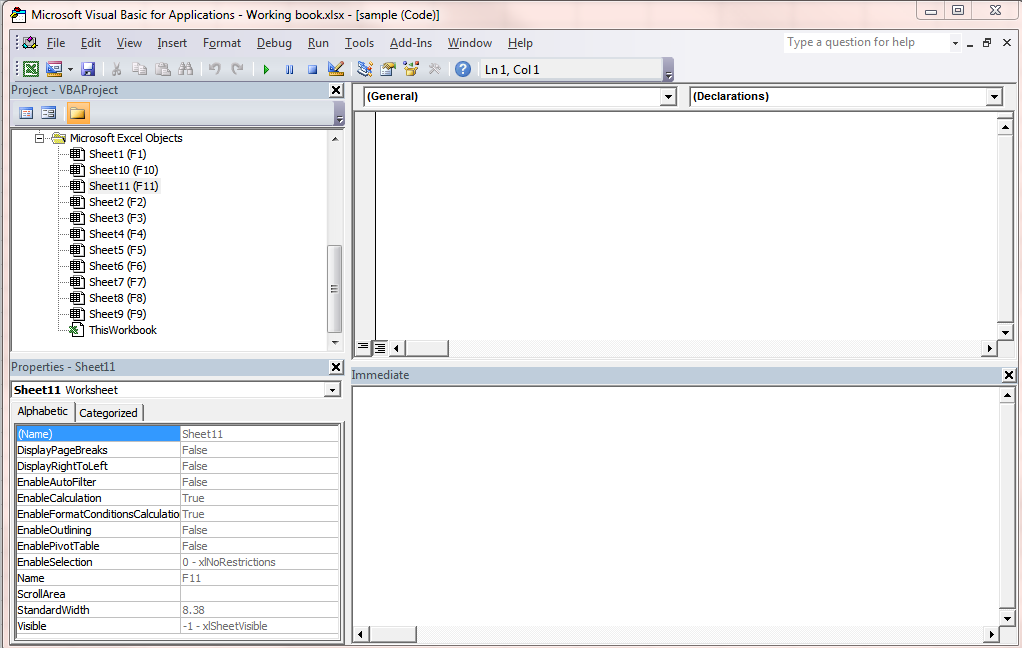Screen dimensions: 1022x648
Task: Open the View menu
Action: click(129, 43)
